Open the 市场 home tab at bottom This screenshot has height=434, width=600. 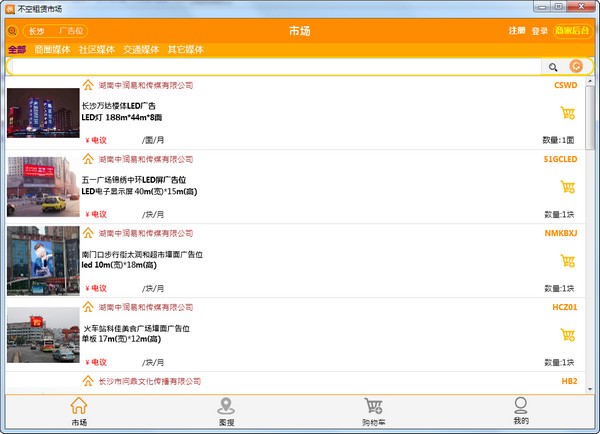79,412
